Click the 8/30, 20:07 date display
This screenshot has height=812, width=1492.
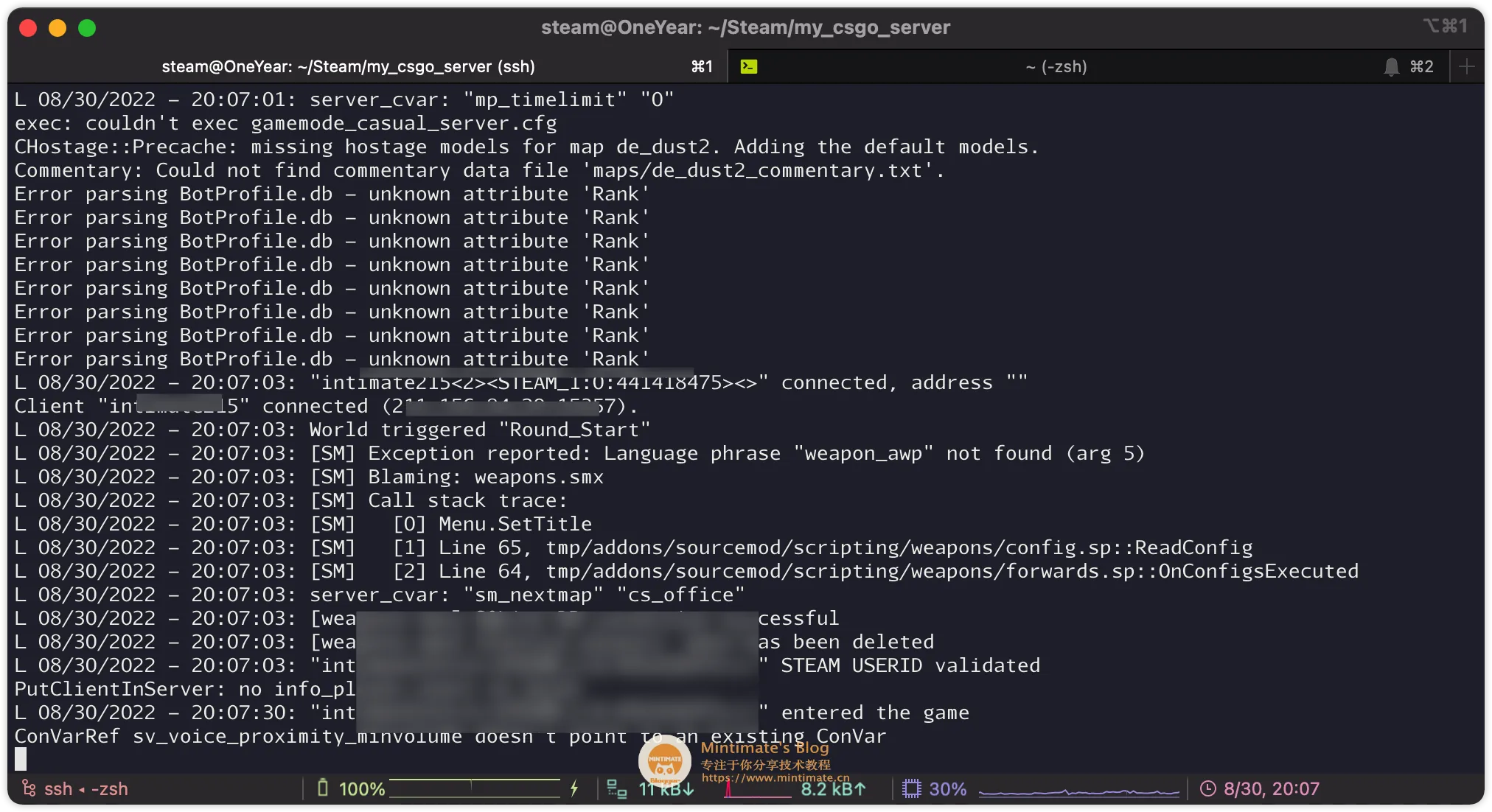1271,788
